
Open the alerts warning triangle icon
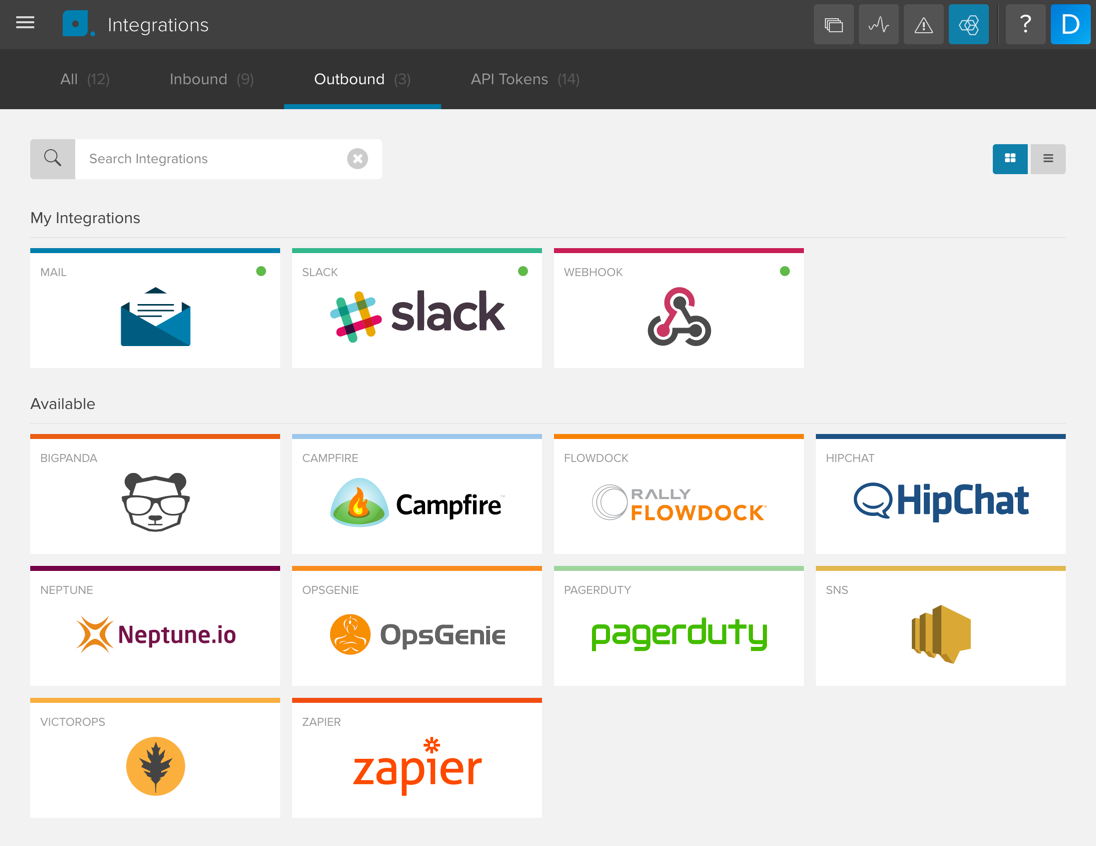point(923,25)
